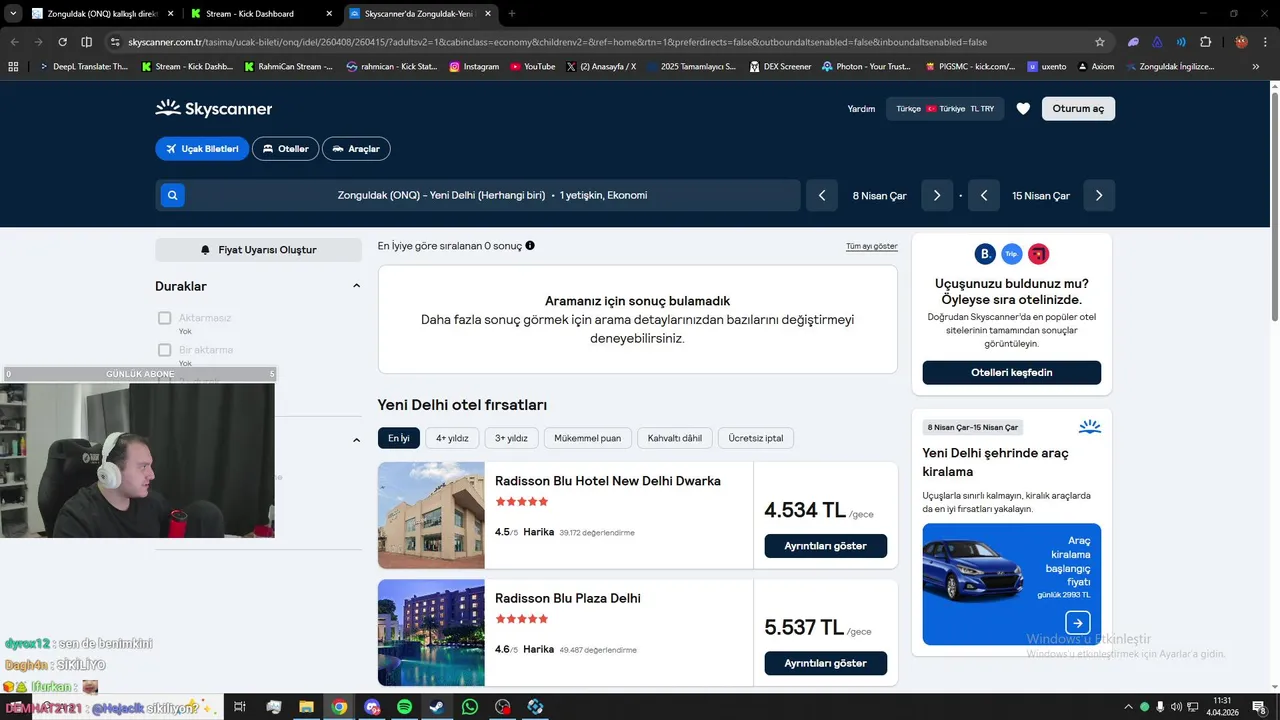Image resolution: width=1280 pixels, height=720 pixels.
Task: Open the DeepL Translate bookmark
Action: coord(84,66)
